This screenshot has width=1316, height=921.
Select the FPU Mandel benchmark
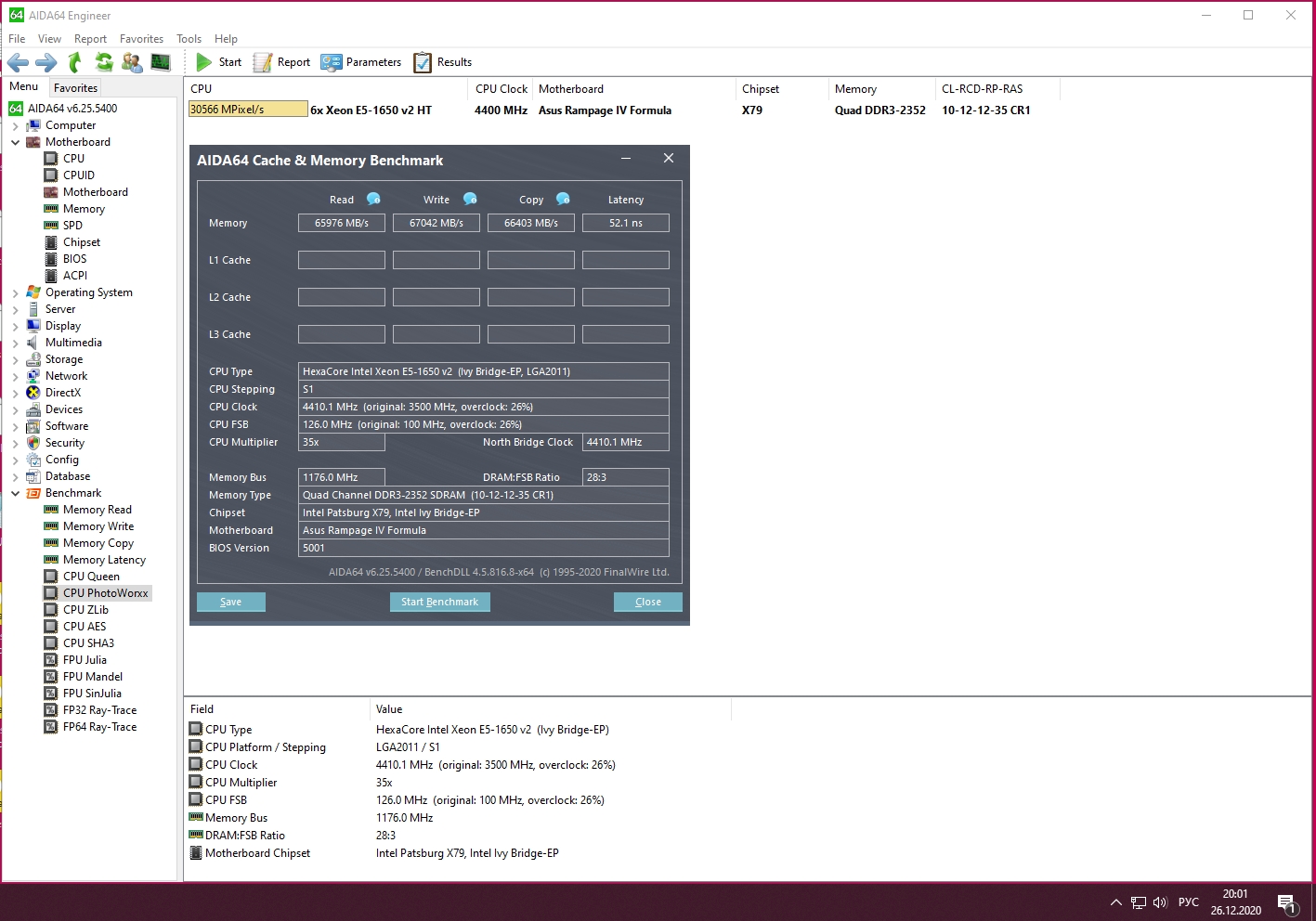click(93, 677)
